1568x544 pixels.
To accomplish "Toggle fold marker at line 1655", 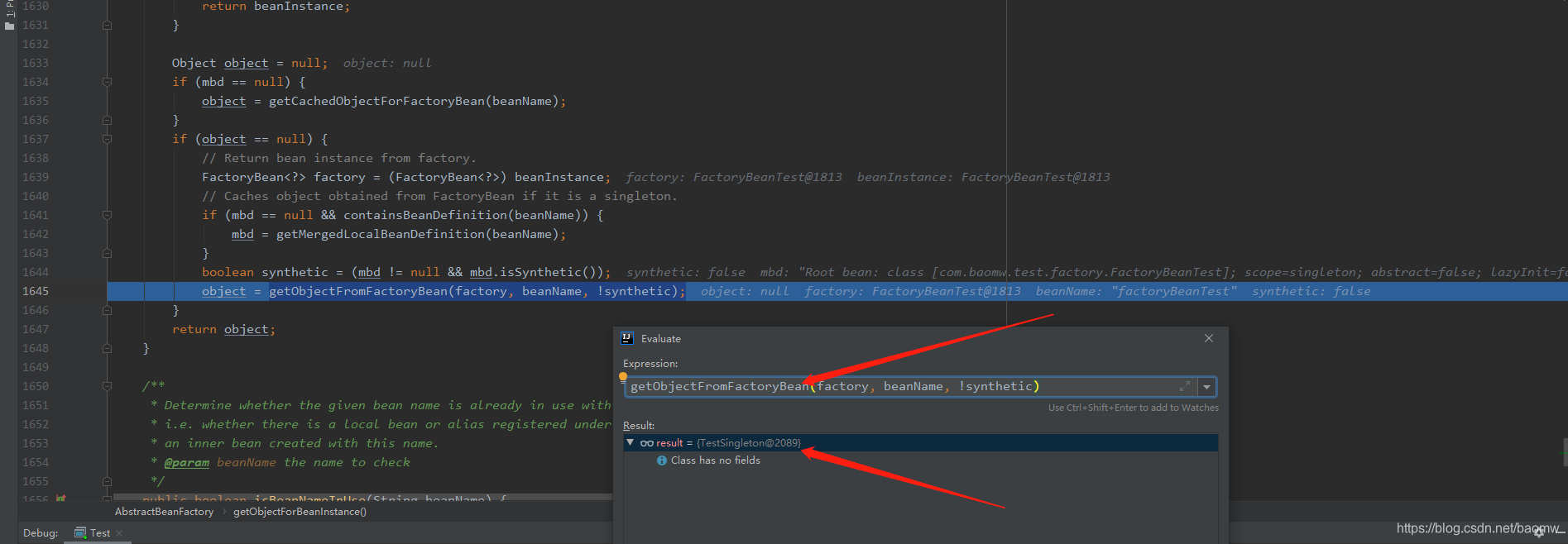I will click(107, 481).
